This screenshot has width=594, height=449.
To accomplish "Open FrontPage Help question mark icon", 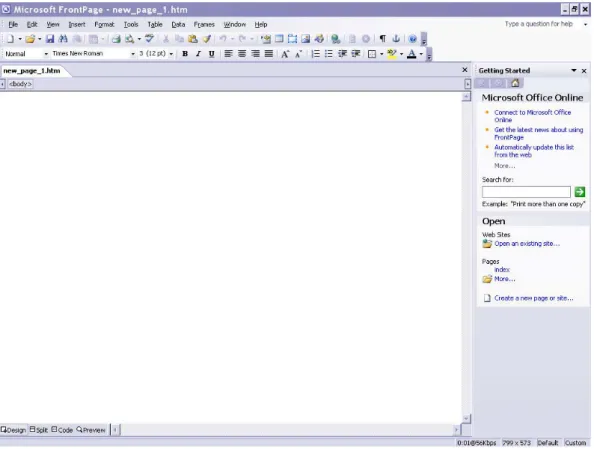I will click(x=413, y=39).
